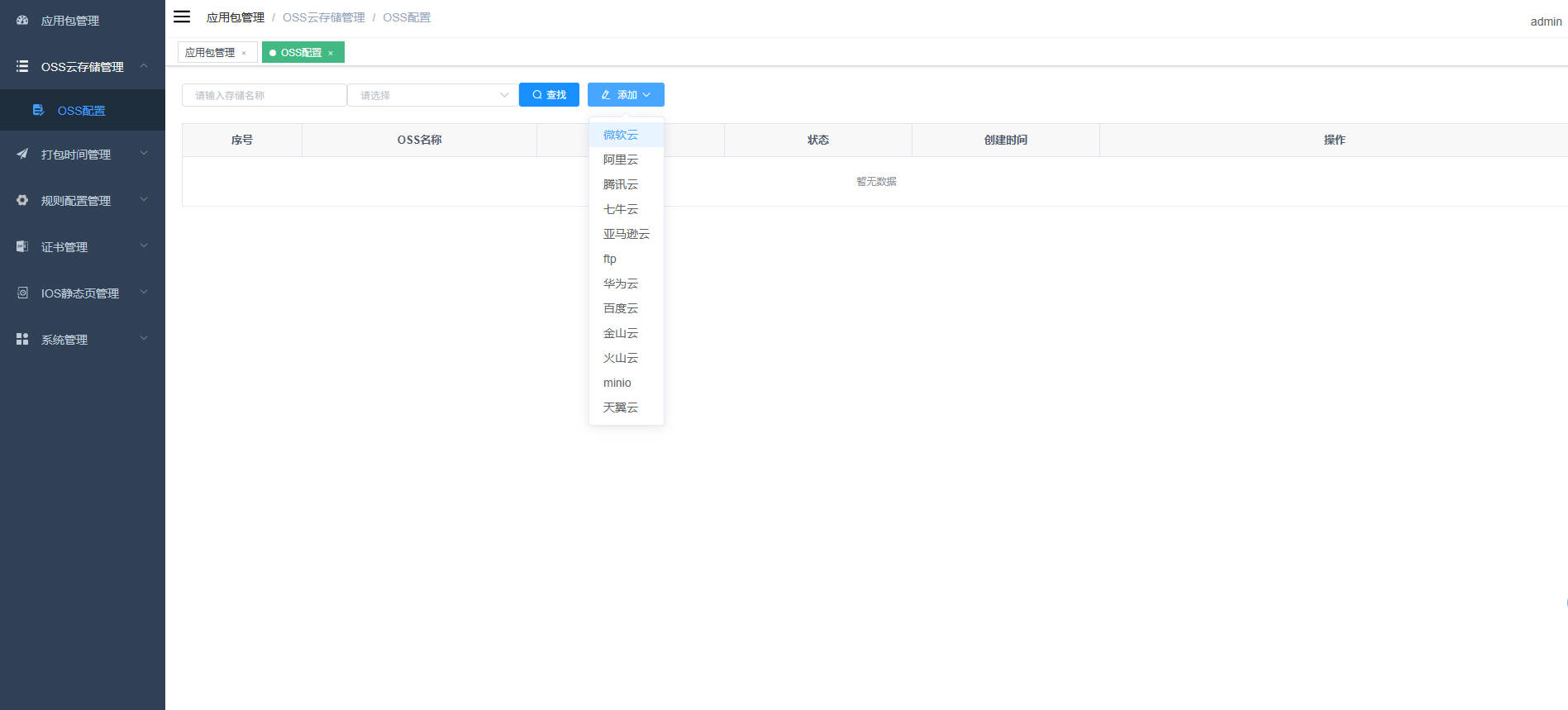
Task: Close the OSS配置 tab
Action: pos(331,53)
